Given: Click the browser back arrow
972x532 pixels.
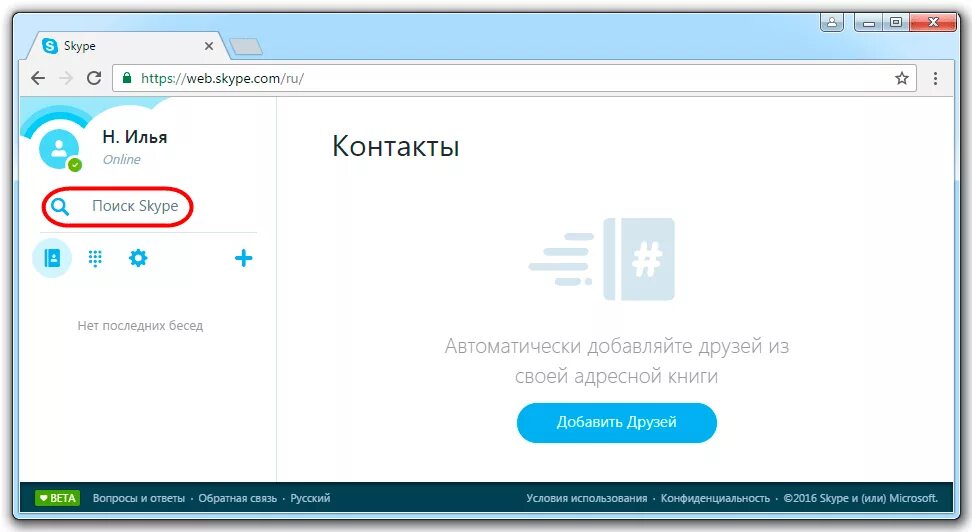Looking at the screenshot, I should coord(38,78).
